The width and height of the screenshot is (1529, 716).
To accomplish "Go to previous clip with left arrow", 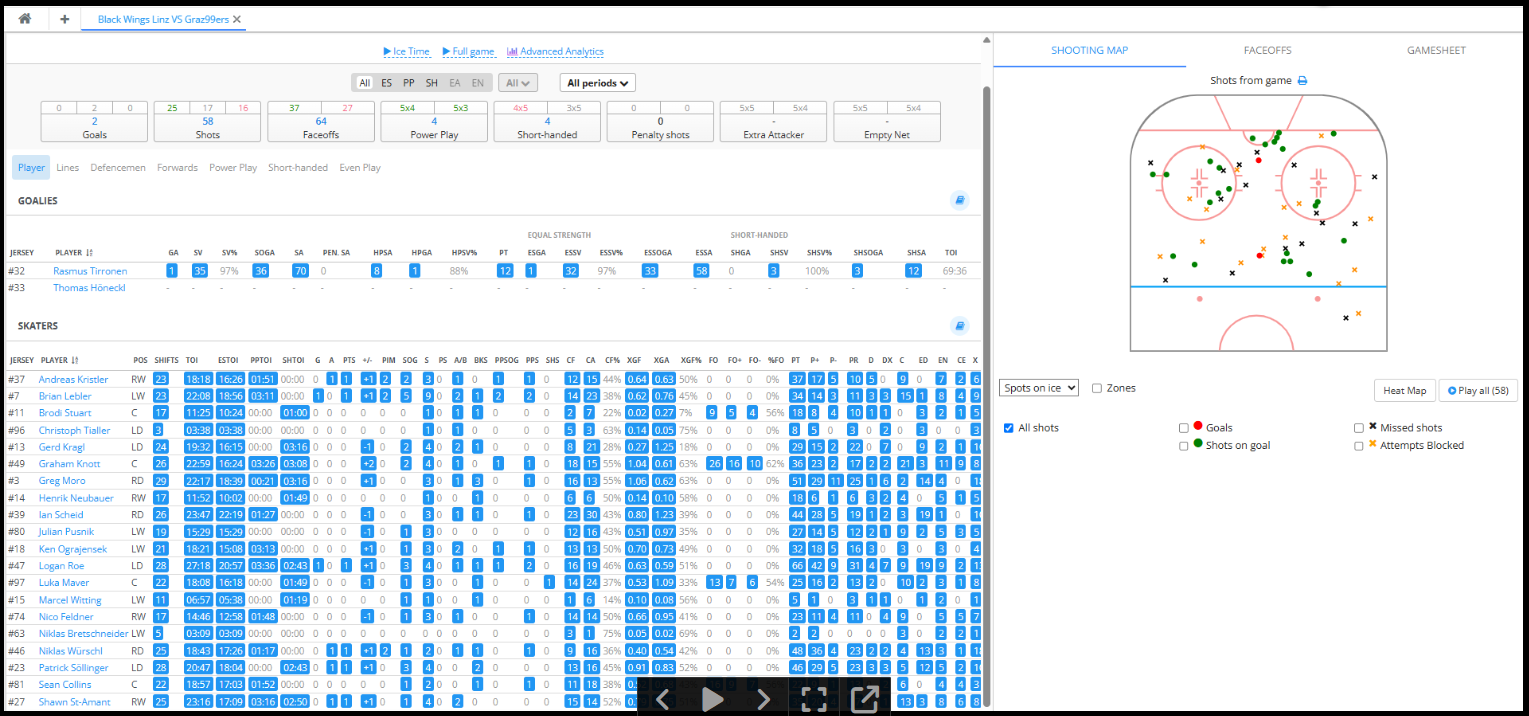I will pyautogui.click(x=662, y=699).
